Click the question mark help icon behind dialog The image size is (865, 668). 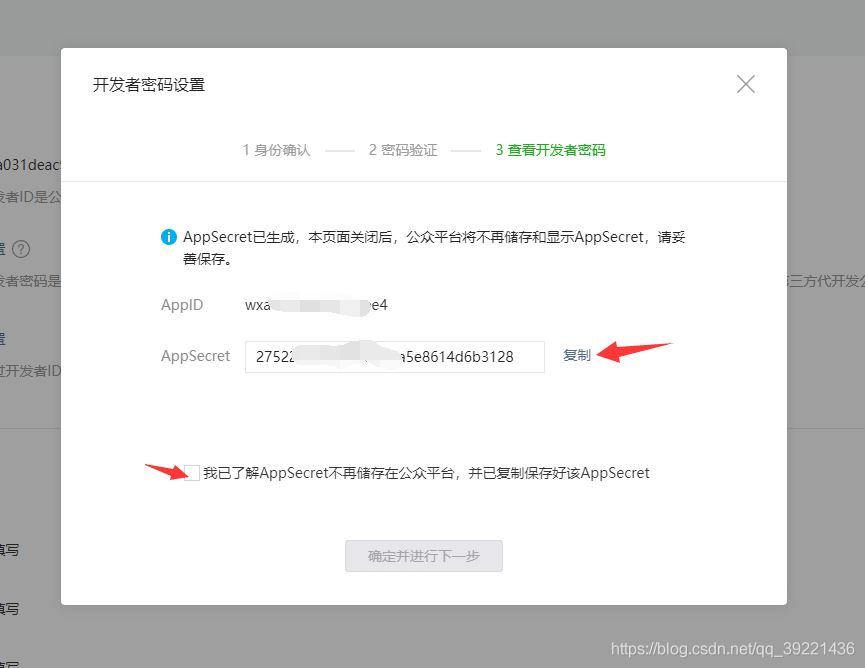tap(21, 249)
